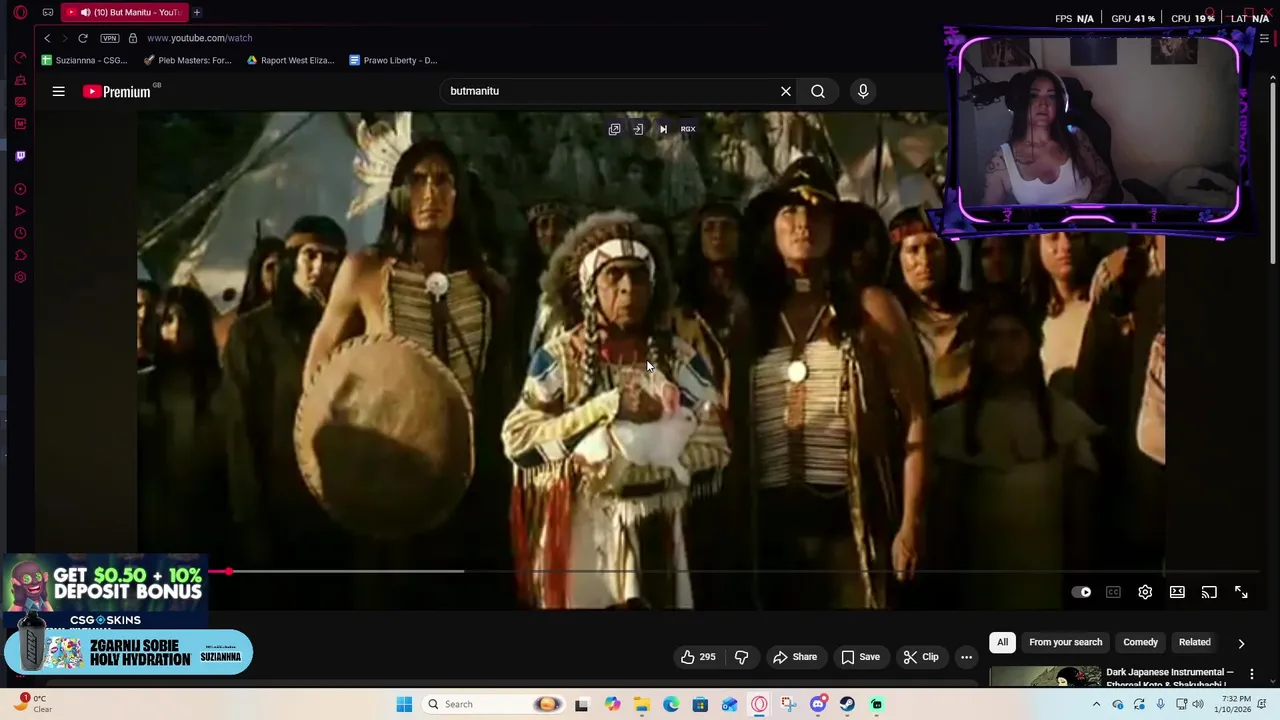Click the CSGO-Skins deposit bonus banner
The width and height of the screenshot is (1280, 720).
tap(105, 592)
